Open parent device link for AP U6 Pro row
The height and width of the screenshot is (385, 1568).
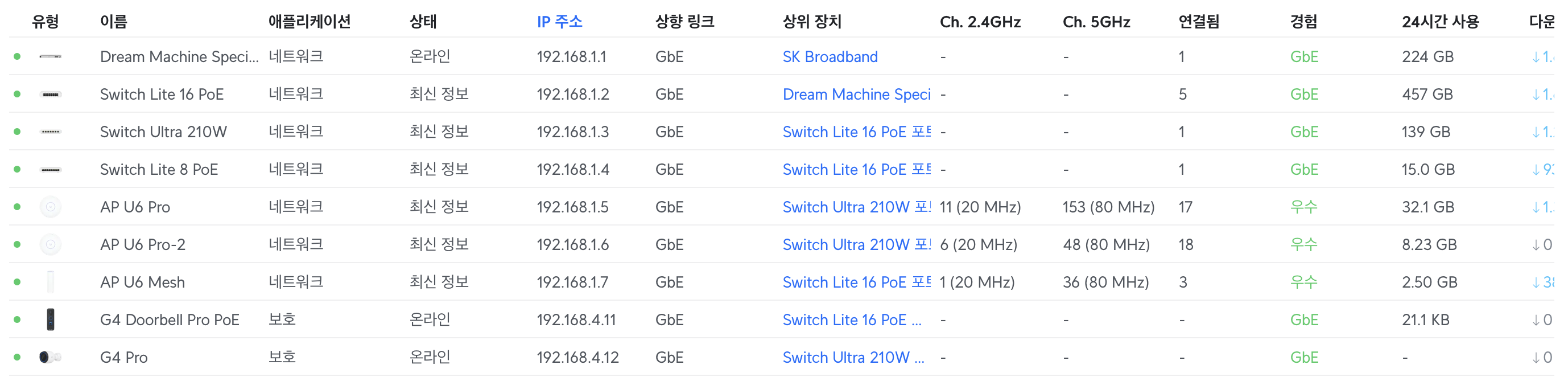(x=856, y=207)
